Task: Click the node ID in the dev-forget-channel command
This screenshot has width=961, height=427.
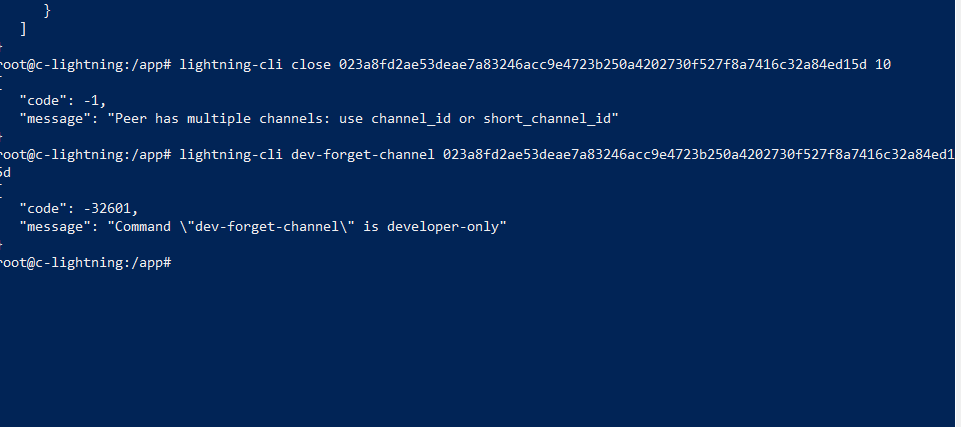Action: (698, 155)
